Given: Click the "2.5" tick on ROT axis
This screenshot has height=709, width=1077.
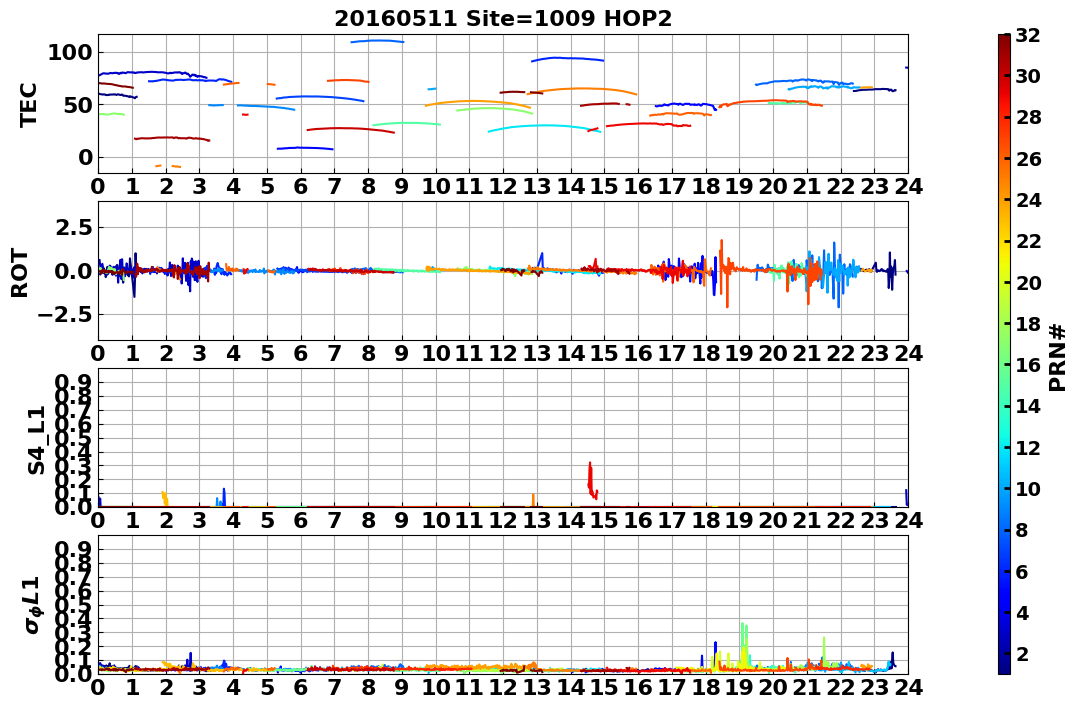Looking at the screenshot, I should (x=73, y=227).
